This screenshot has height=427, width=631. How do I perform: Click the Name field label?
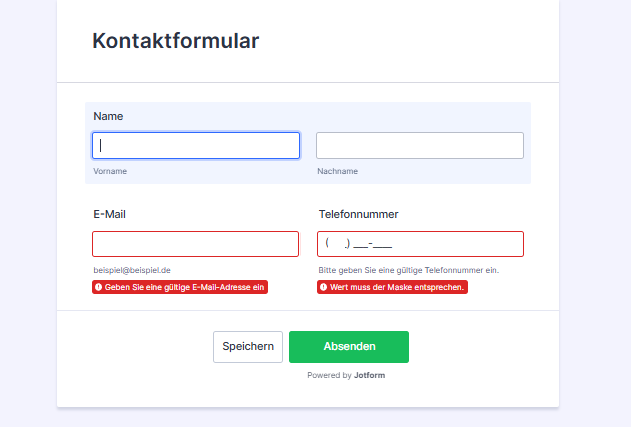pyautogui.click(x=108, y=116)
